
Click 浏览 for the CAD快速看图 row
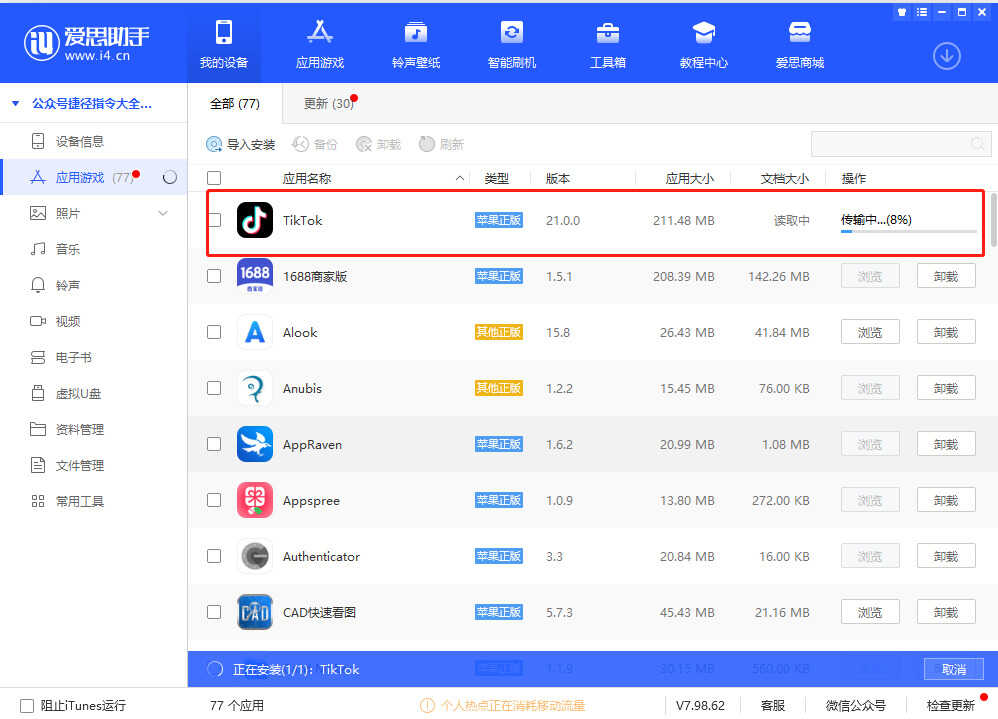[869, 612]
